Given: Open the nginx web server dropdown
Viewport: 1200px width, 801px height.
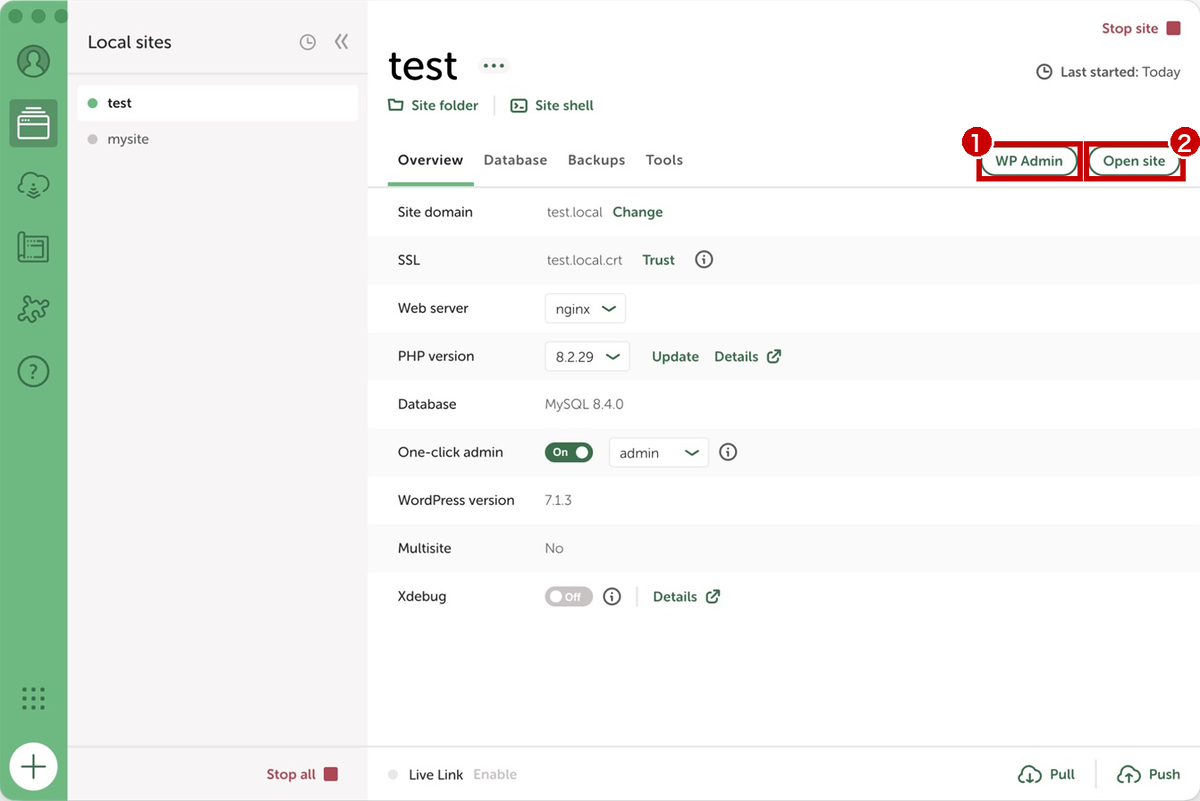Looking at the screenshot, I should tap(585, 308).
